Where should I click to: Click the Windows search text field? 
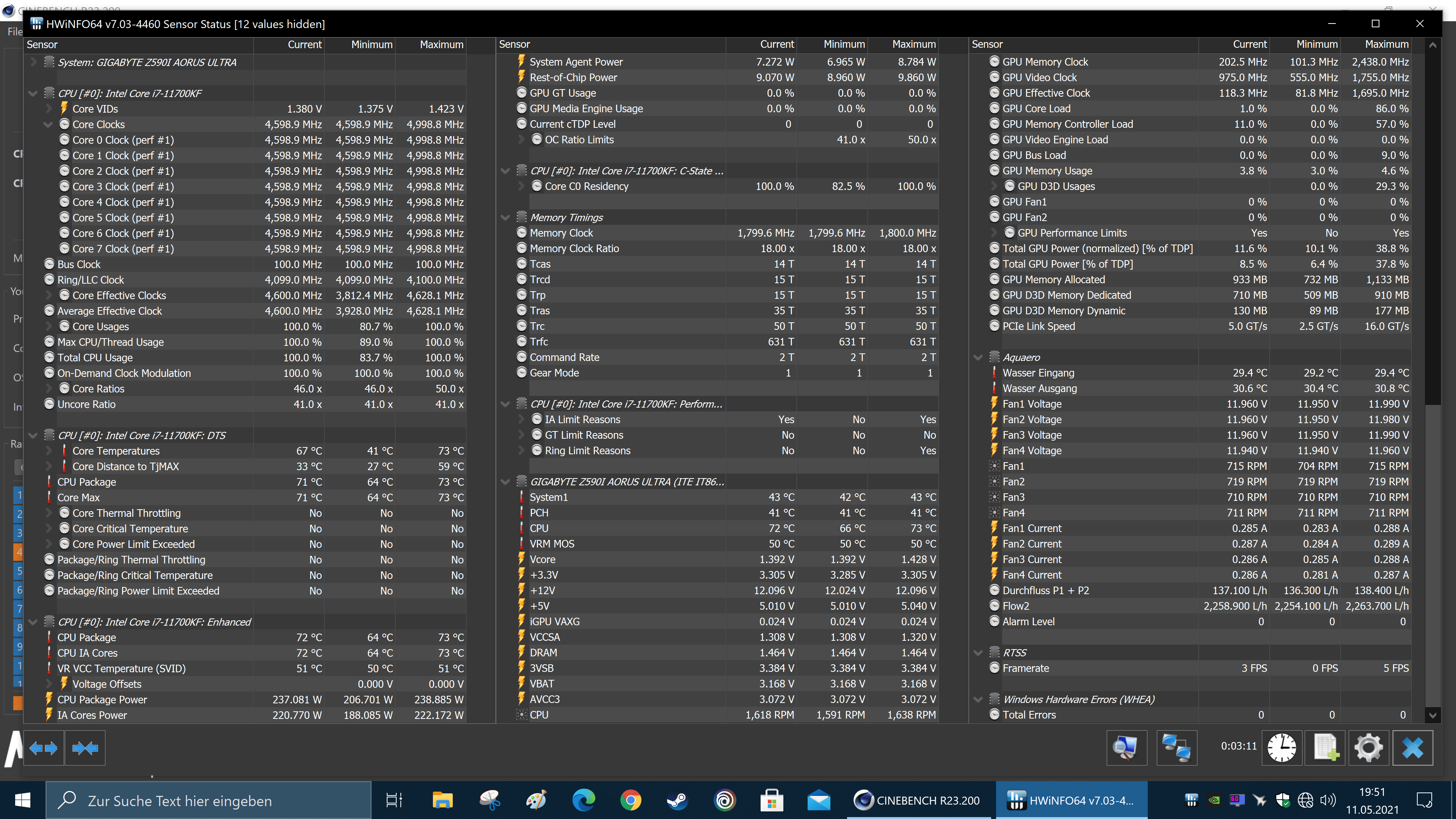pyautogui.click(x=209, y=800)
